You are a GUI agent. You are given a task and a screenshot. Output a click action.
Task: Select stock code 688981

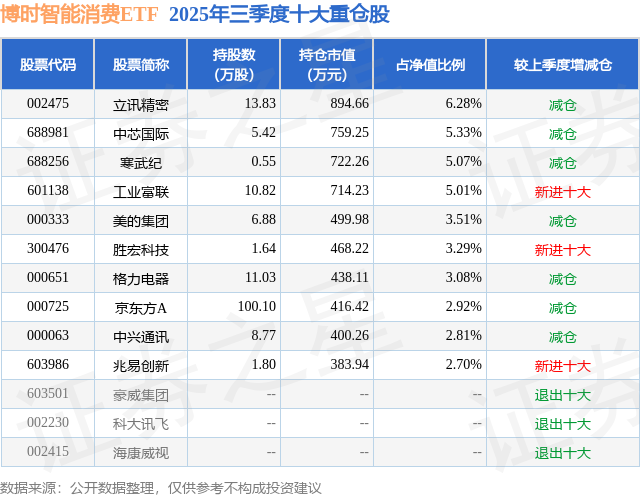point(48,133)
